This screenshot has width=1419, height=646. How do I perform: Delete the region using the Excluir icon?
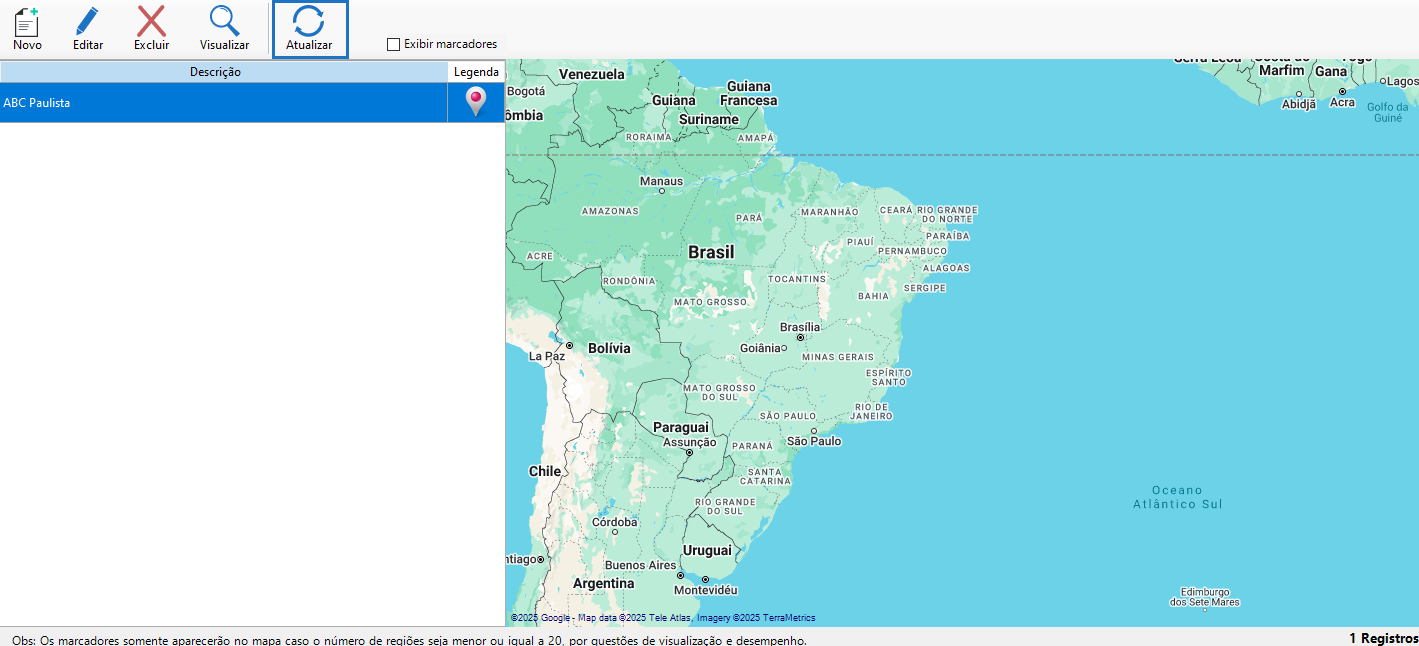(x=151, y=27)
